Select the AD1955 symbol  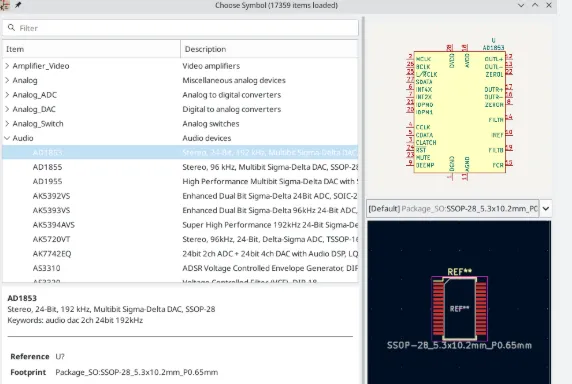pos(47,181)
